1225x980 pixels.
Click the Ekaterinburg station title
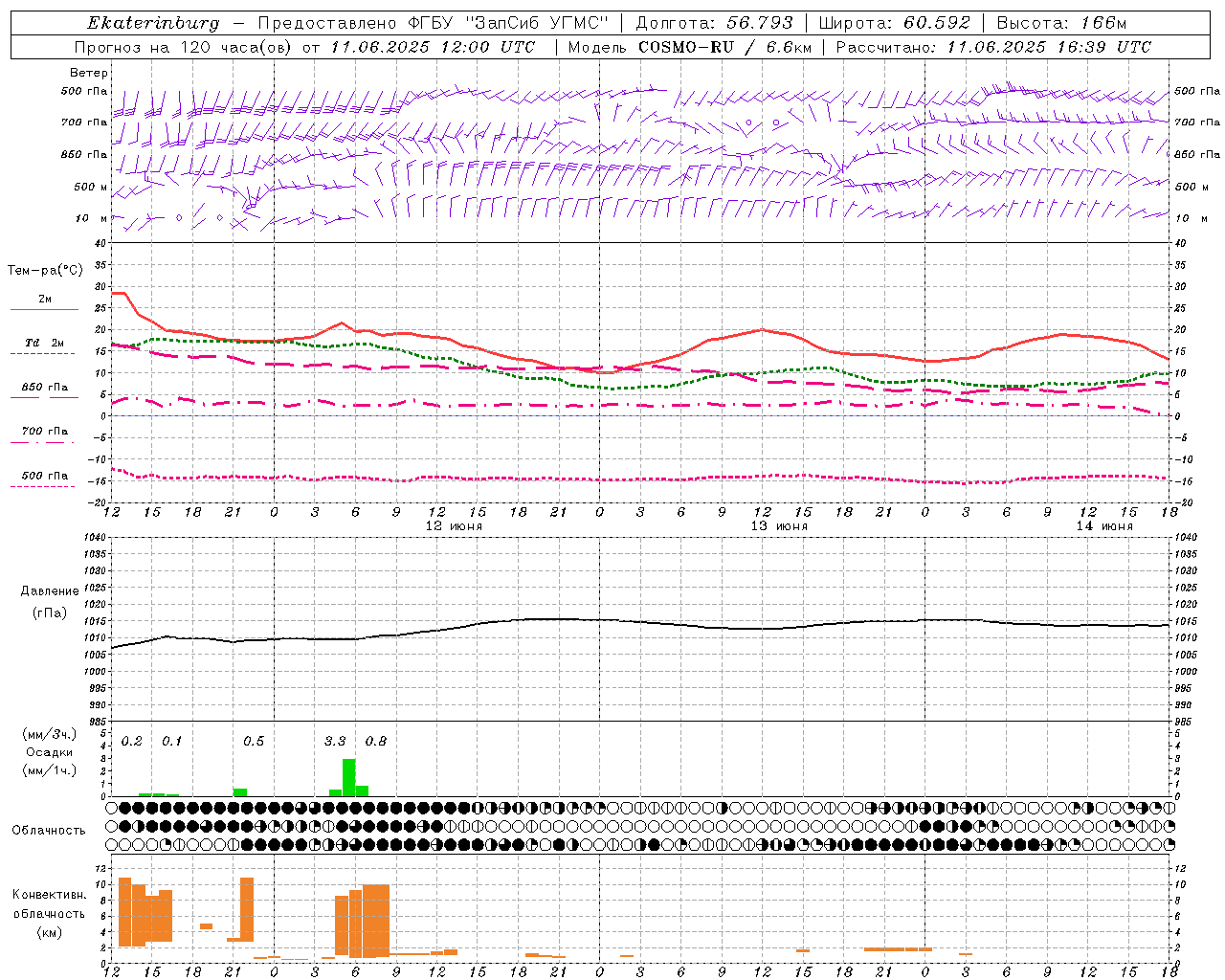tap(153, 23)
